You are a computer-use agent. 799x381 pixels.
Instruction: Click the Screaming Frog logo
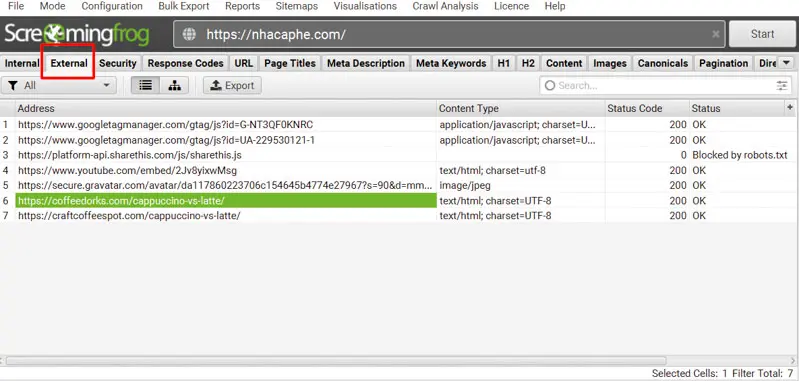[77, 34]
